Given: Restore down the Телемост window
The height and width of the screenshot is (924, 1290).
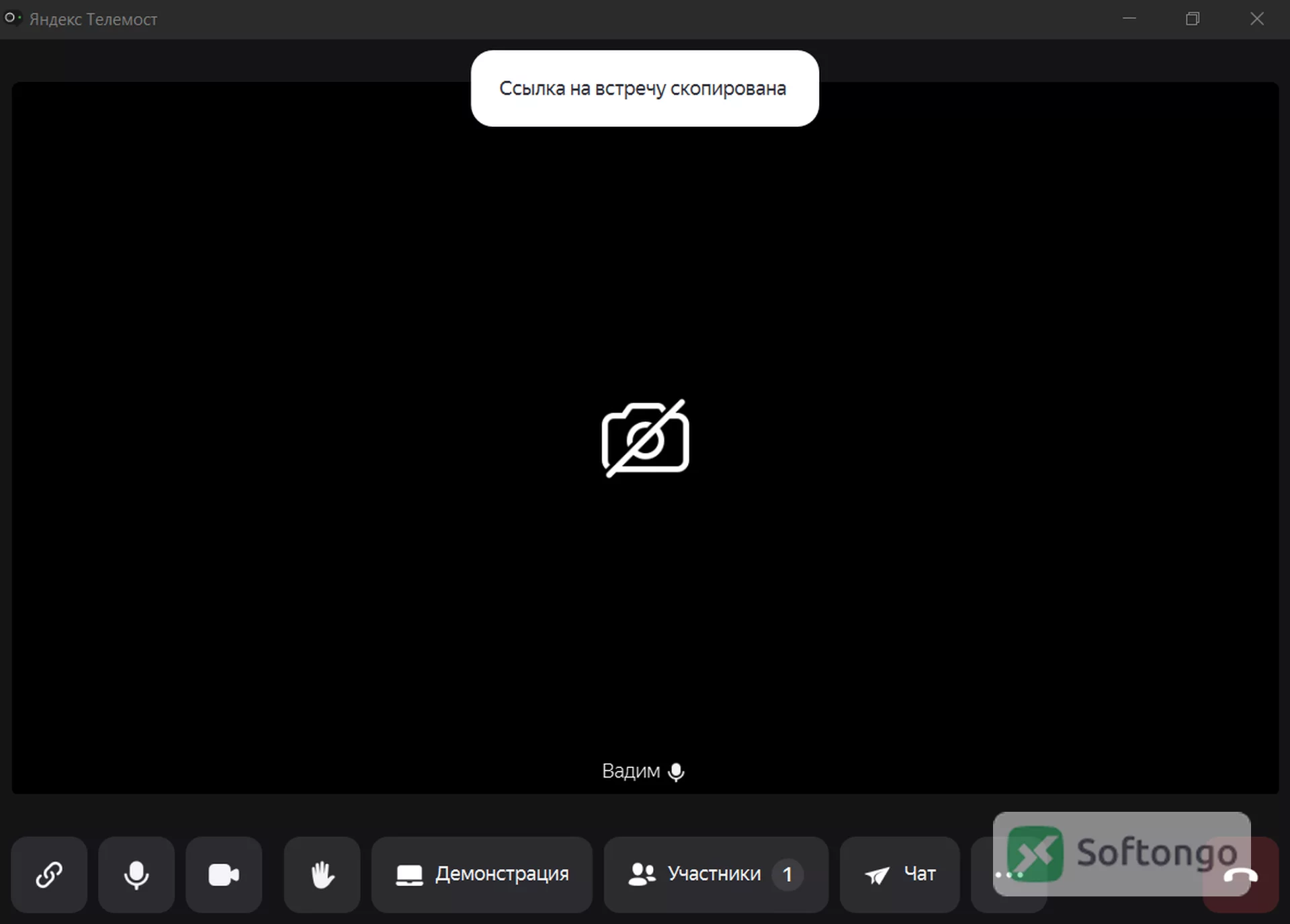Looking at the screenshot, I should (x=1193, y=19).
